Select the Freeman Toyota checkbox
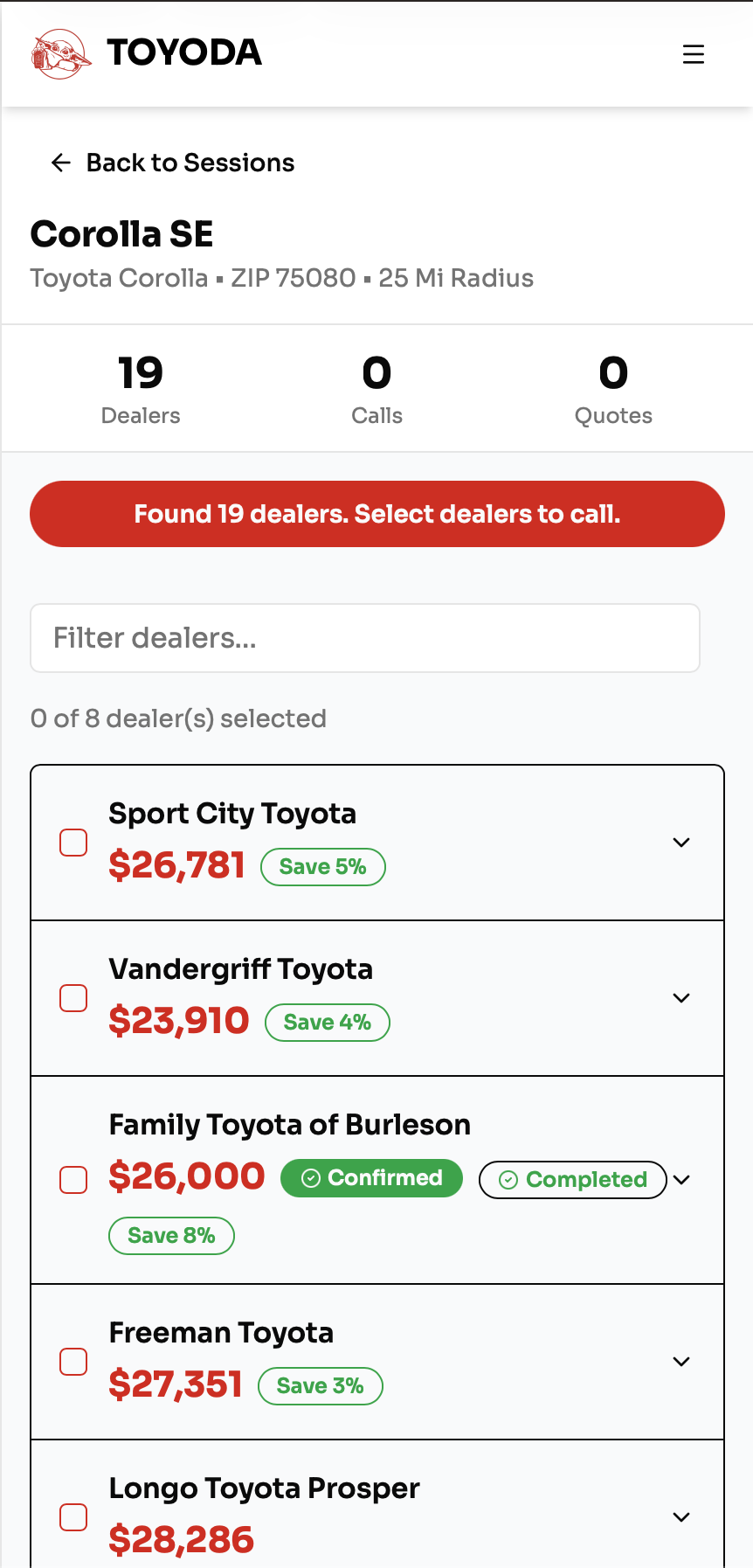This screenshot has height=1568, width=753. [x=73, y=1362]
